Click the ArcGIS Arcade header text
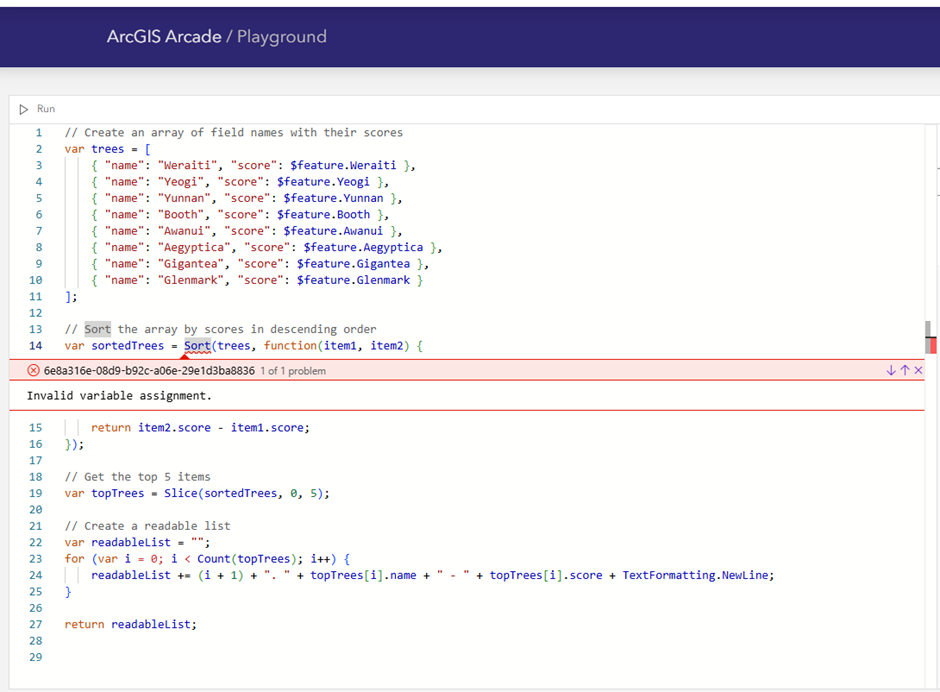 (163, 36)
